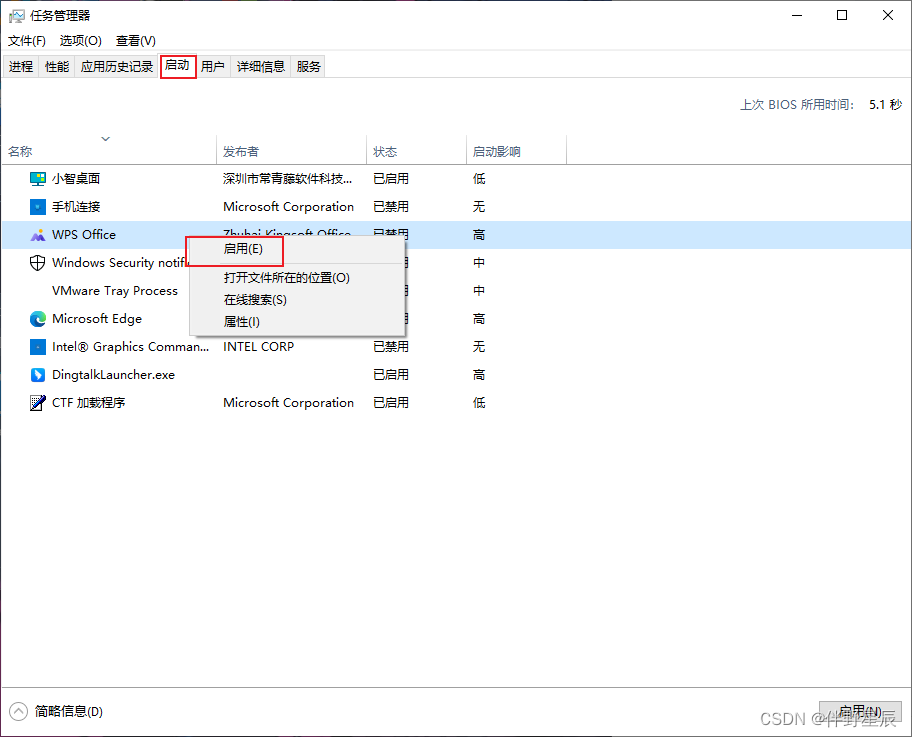This screenshot has width=912, height=737.
Task: Click the 小智桌面 monitor icon
Action: tap(38, 179)
